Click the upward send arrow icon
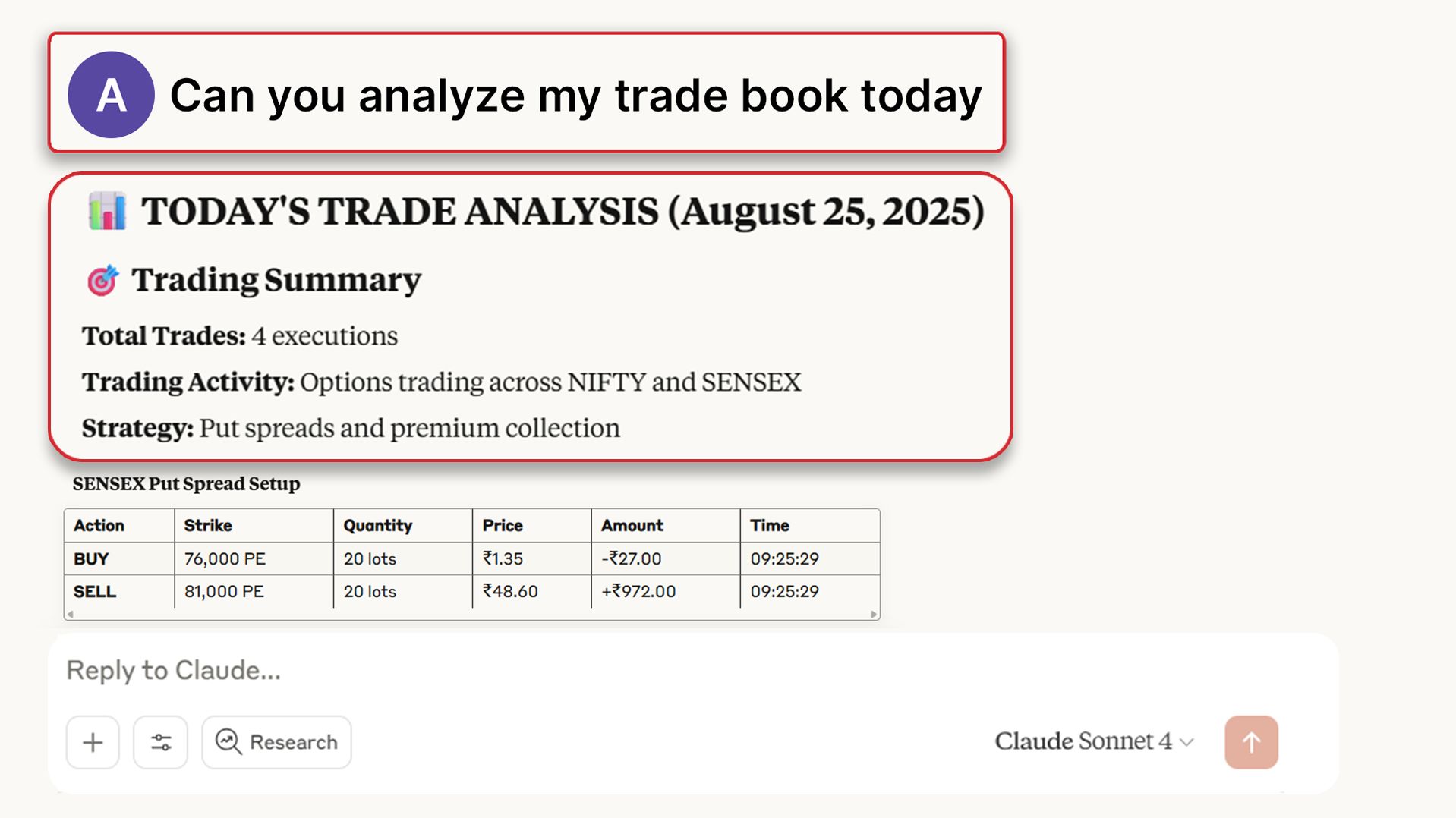1456x818 pixels. (x=1250, y=742)
